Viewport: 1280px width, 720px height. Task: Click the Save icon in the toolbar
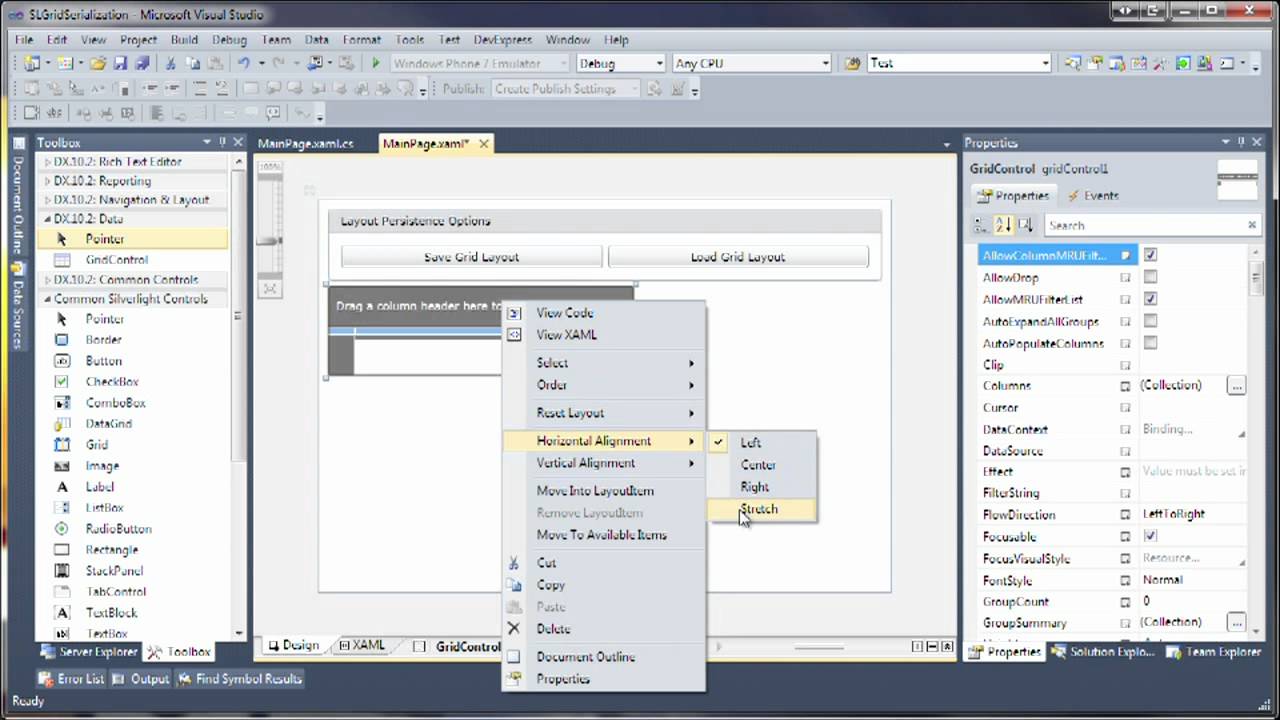[x=120, y=63]
